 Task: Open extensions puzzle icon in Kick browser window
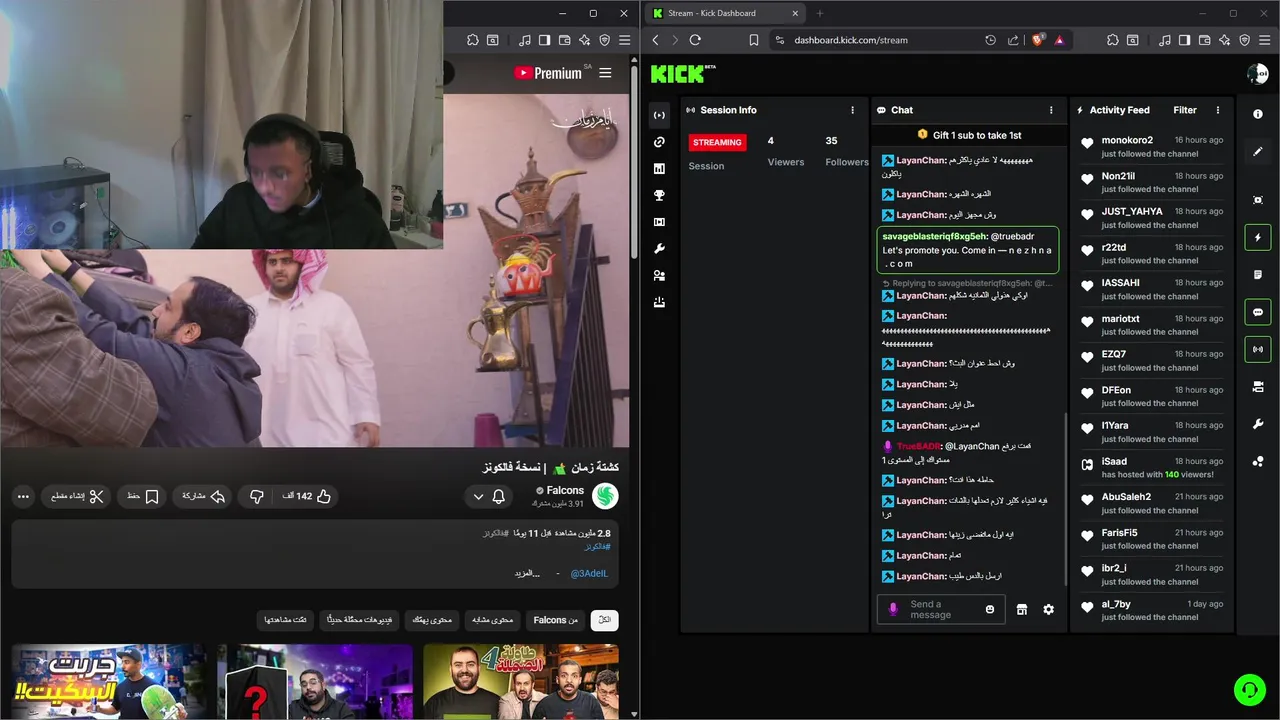pos(1113,40)
